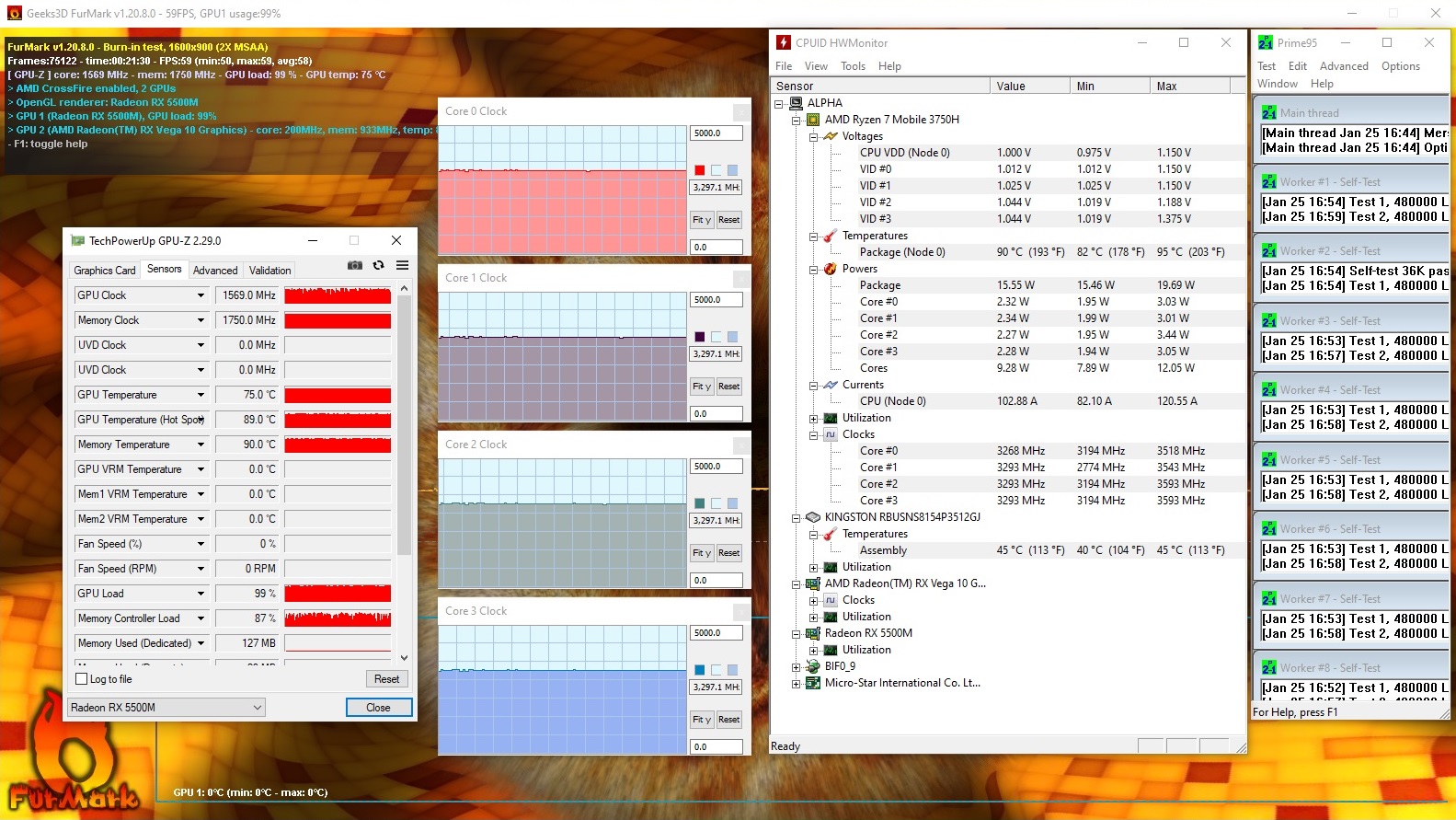
Task: Open the GPU Clock sensor dropdown
Action: click(x=201, y=295)
